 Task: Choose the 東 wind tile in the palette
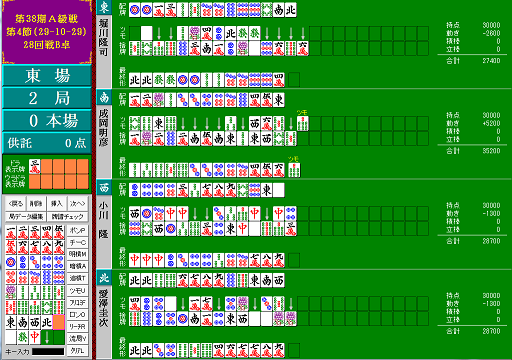11,322
